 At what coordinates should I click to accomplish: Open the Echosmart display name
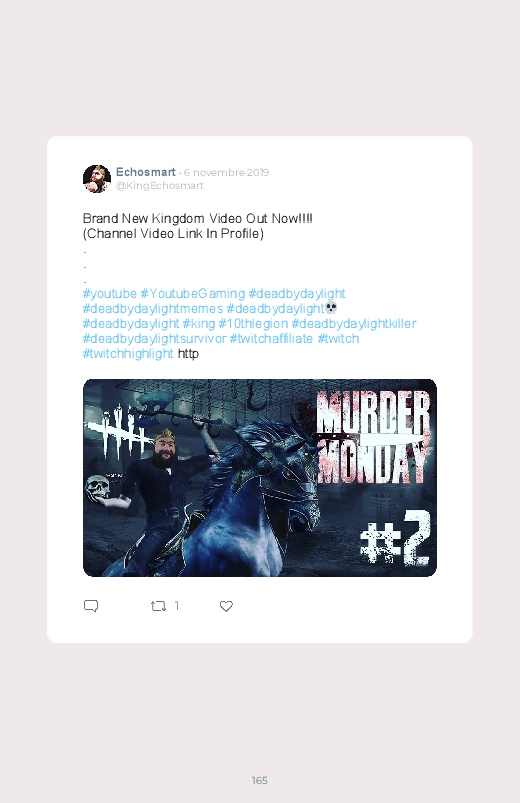click(146, 172)
